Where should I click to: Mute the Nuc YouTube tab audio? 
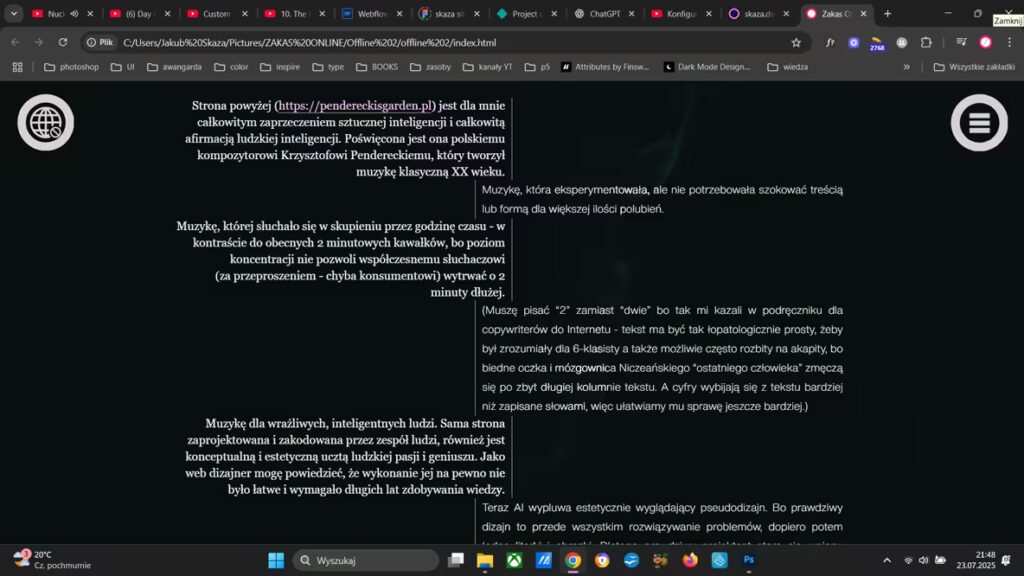[74, 14]
